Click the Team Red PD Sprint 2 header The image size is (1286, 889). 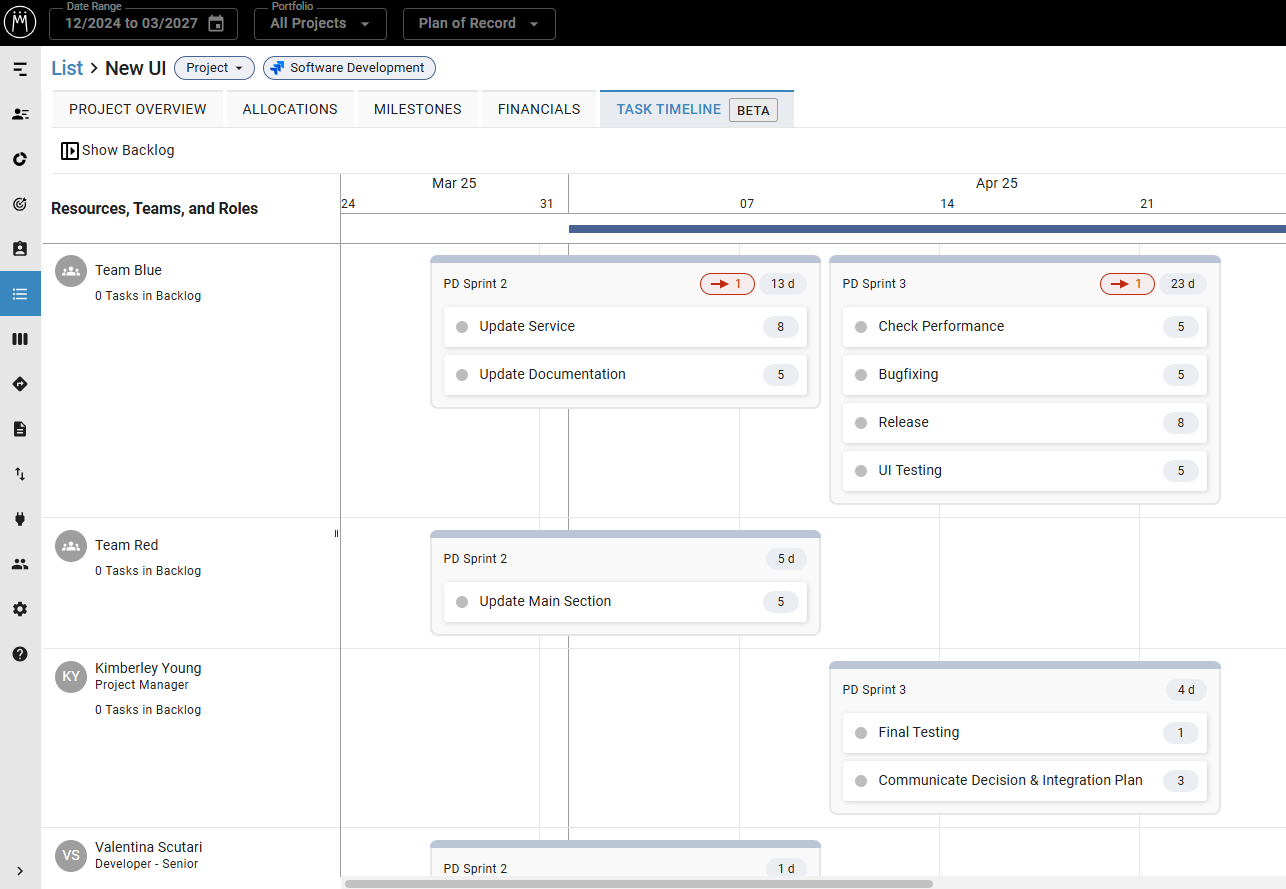(x=475, y=559)
